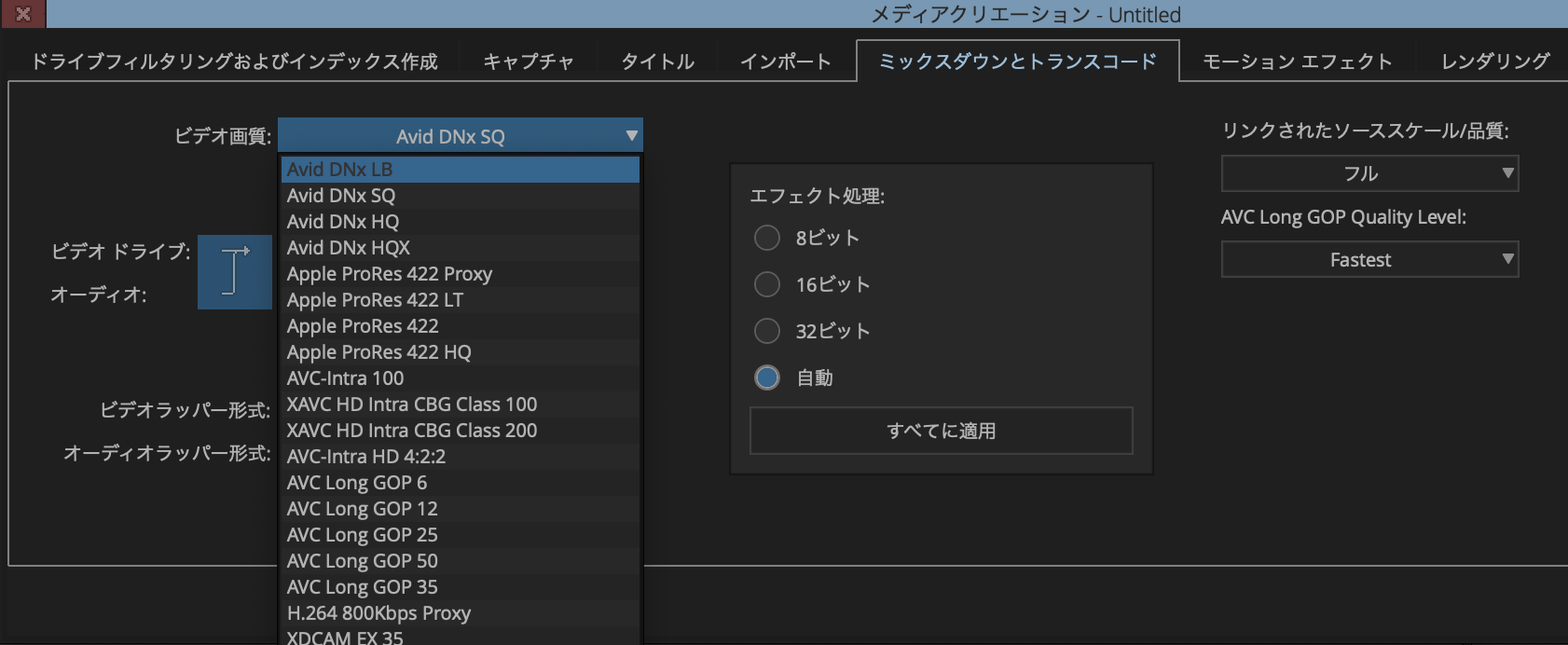Go to the インポート tab
Image resolution: width=1568 pixels, height=645 pixels.
(x=785, y=62)
